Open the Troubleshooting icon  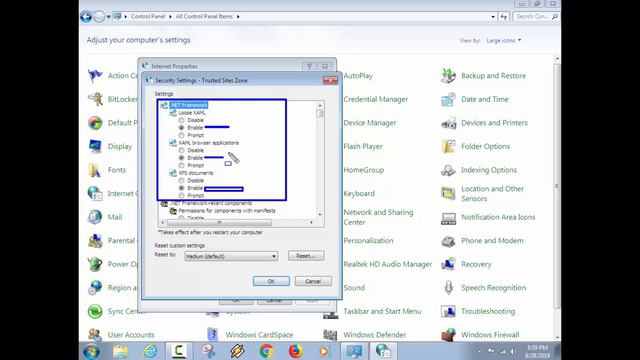(449, 311)
